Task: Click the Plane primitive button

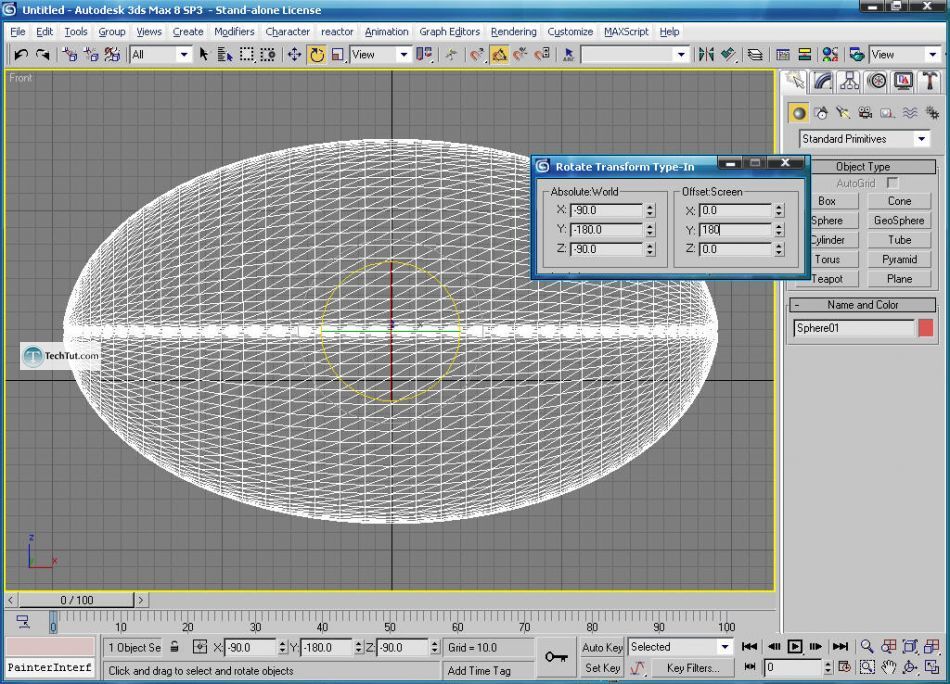Action: (899, 279)
